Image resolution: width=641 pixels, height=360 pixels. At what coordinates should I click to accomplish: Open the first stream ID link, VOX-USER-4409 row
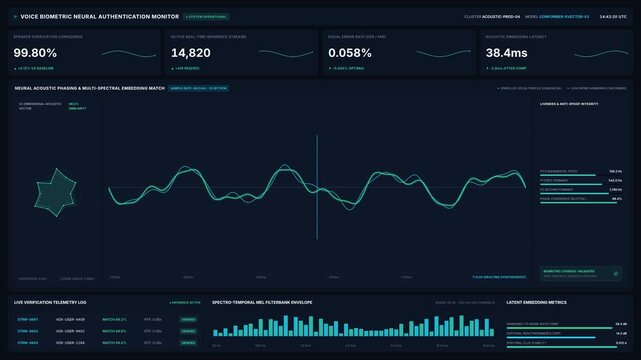point(28,320)
